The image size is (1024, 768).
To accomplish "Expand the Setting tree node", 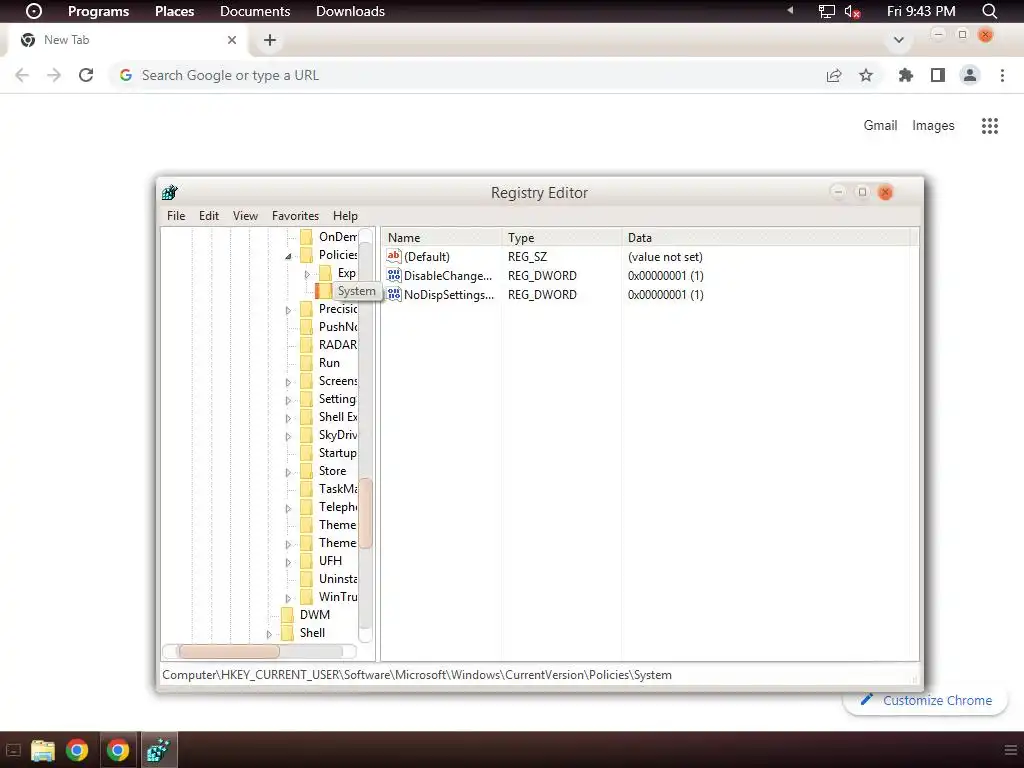I will (x=288, y=400).
